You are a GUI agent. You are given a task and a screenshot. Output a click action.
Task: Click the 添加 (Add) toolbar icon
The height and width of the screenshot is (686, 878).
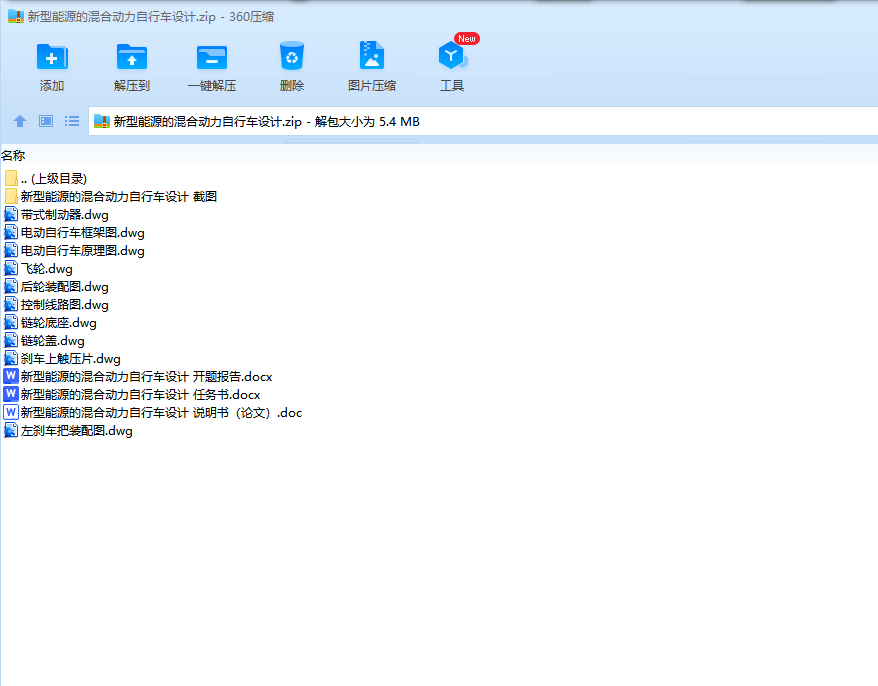tap(52, 57)
